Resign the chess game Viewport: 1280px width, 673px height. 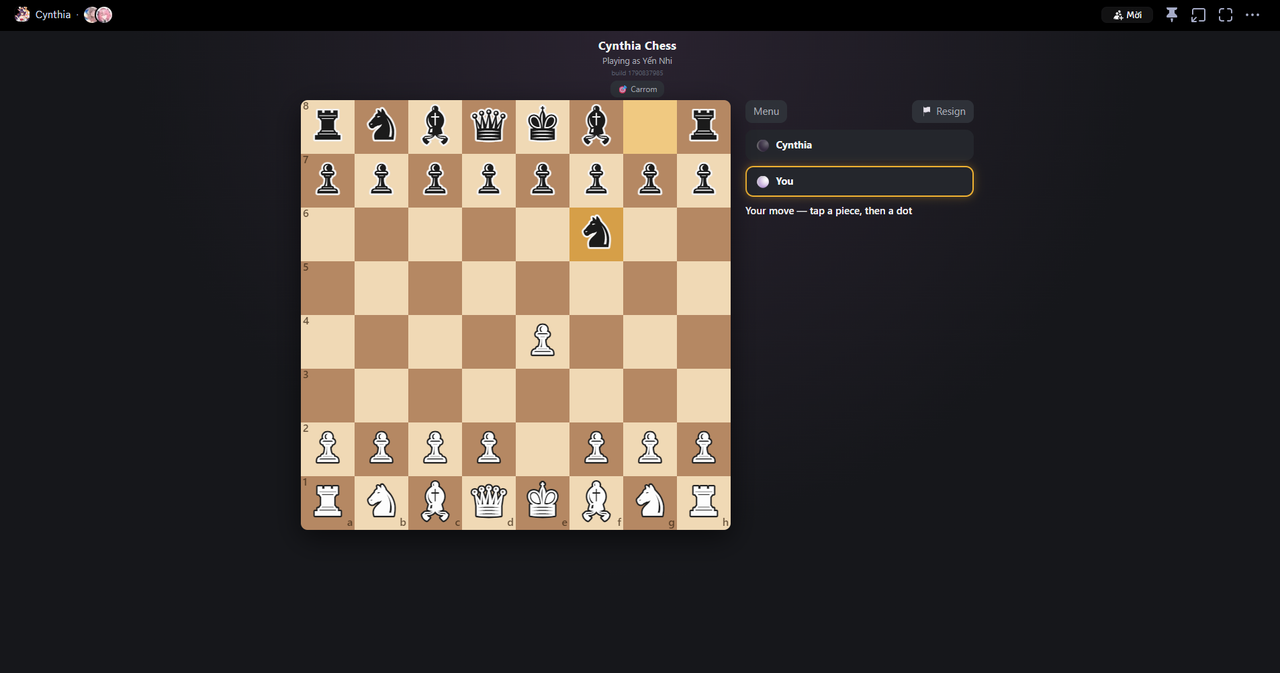[943, 111]
